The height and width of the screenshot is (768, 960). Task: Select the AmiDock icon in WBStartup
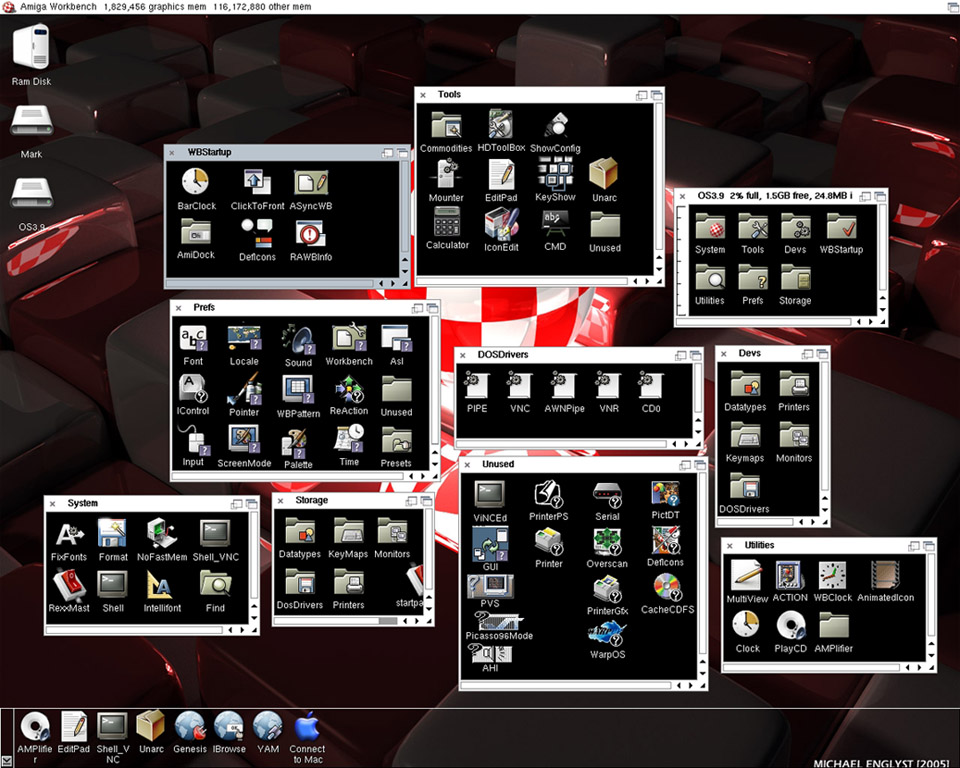pyautogui.click(x=195, y=233)
